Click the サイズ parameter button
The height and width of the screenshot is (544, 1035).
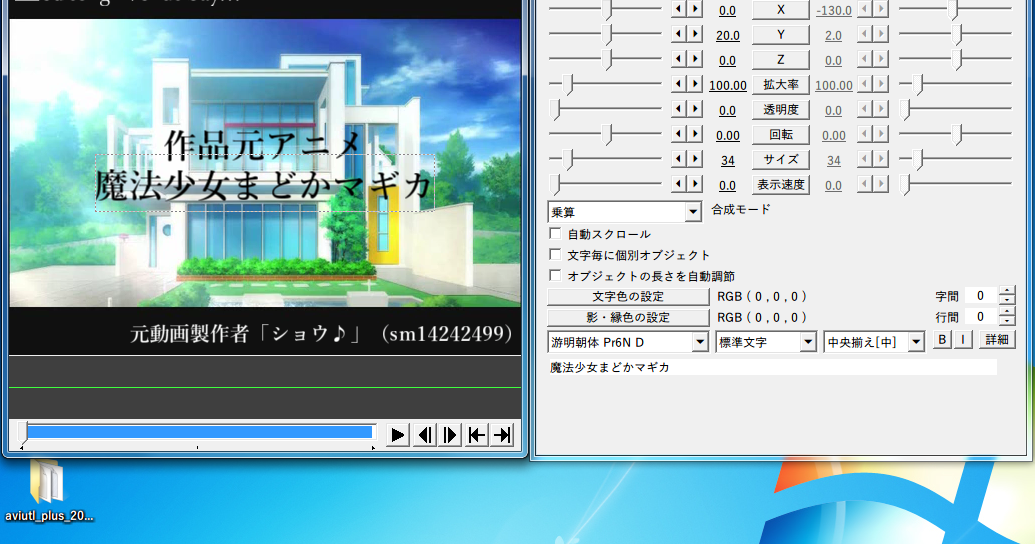pyautogui.click(x=781, y=160)
